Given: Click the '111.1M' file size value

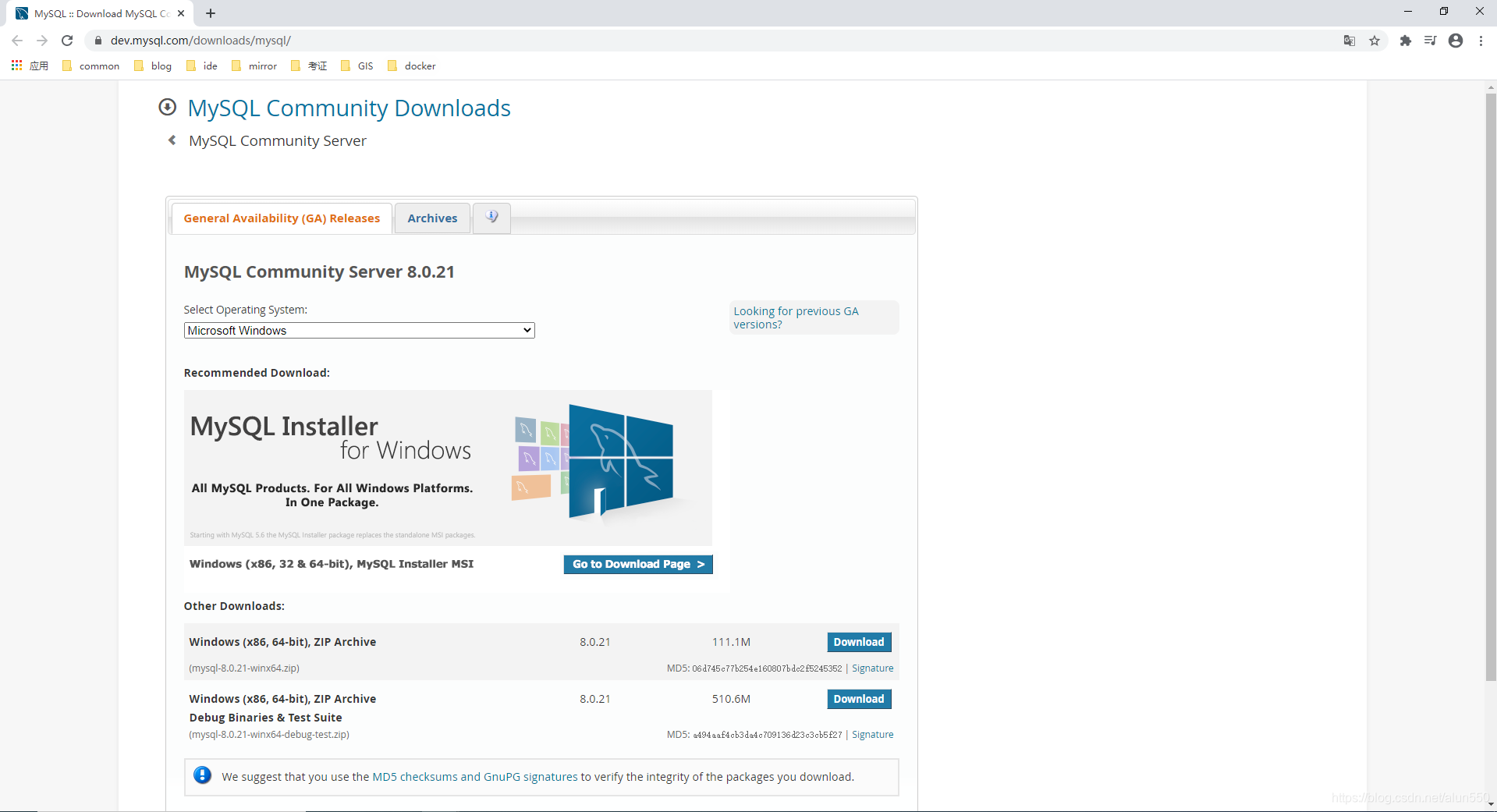Looking at the screenshot, I should tap(731, 642).
